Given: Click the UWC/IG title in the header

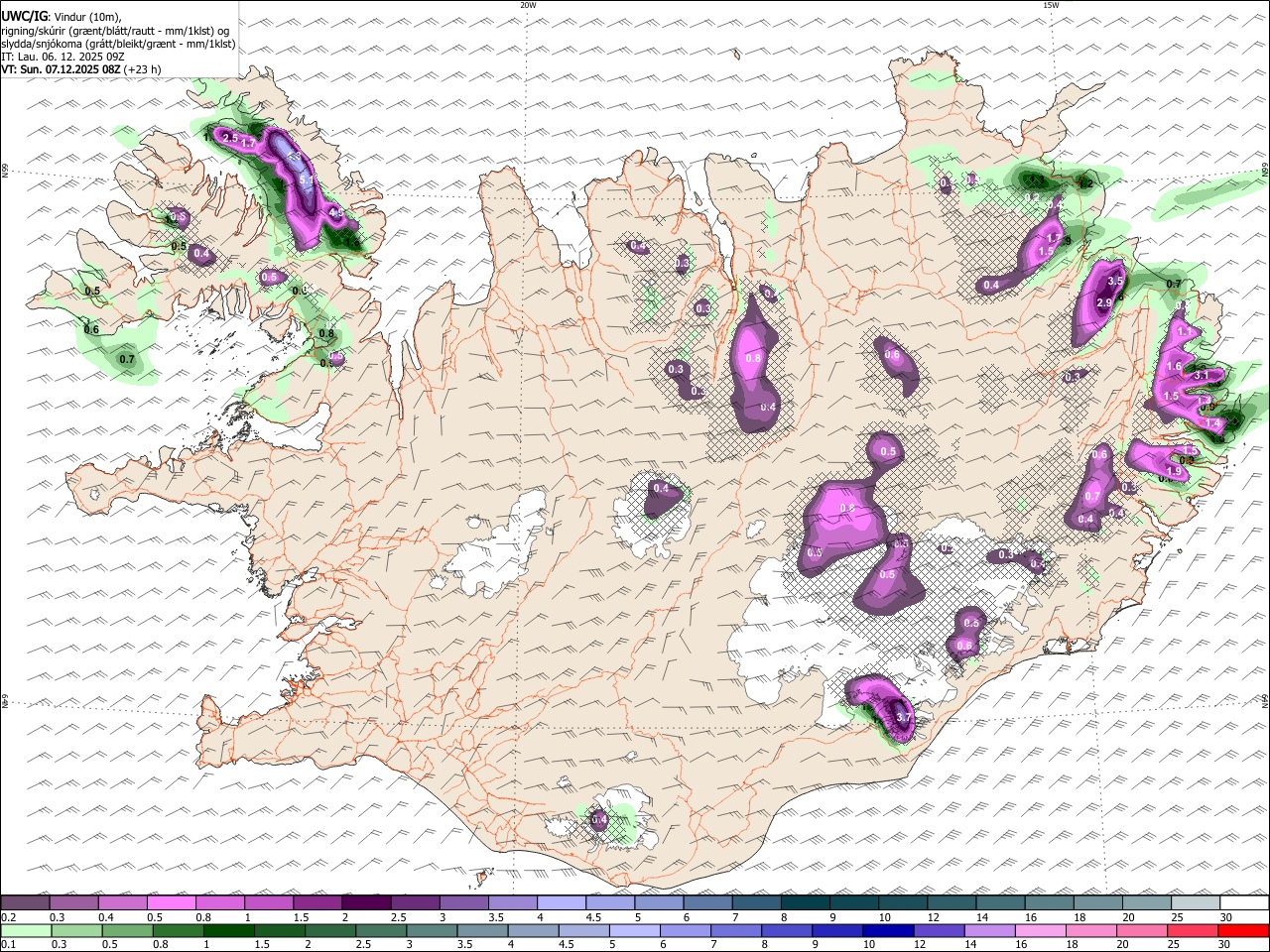Looking at the screenshot, I should (x=24, y=17).
